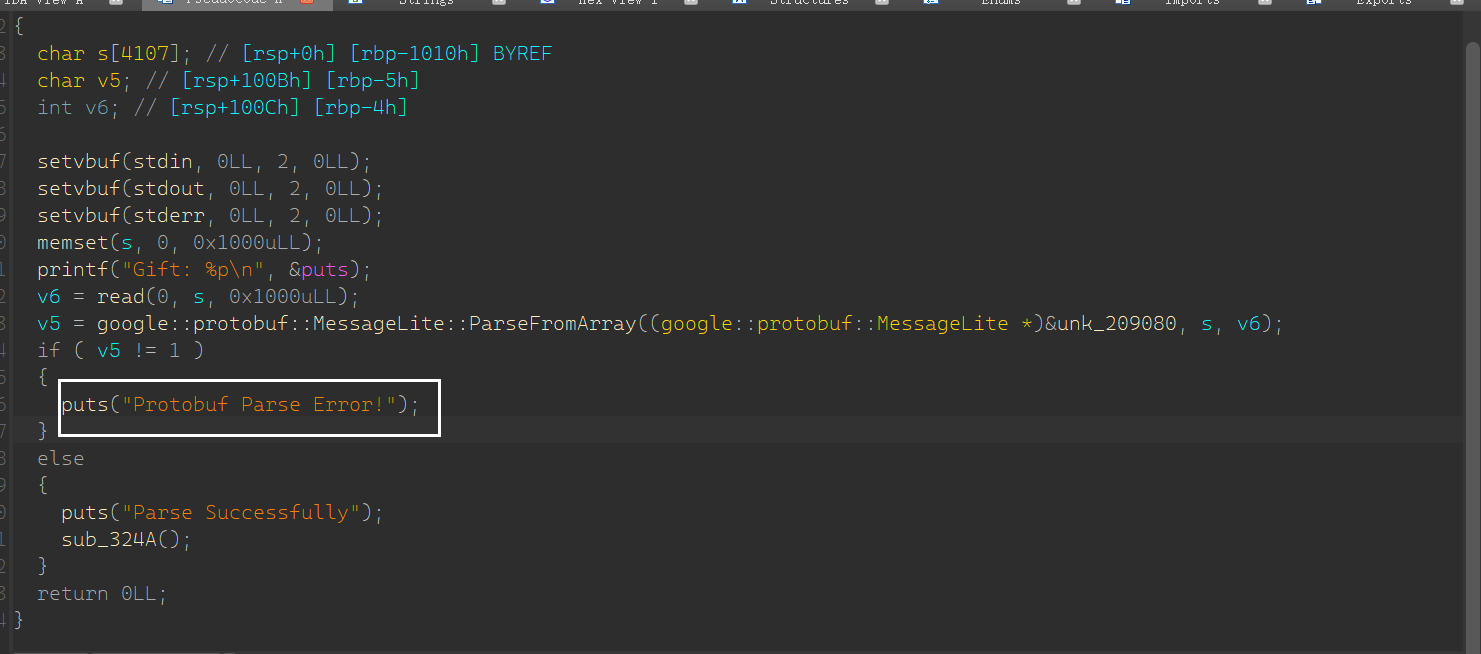The image size is (1481, 654).
Task: Close the Hex View-1 tab
Action: click(690, 3)
